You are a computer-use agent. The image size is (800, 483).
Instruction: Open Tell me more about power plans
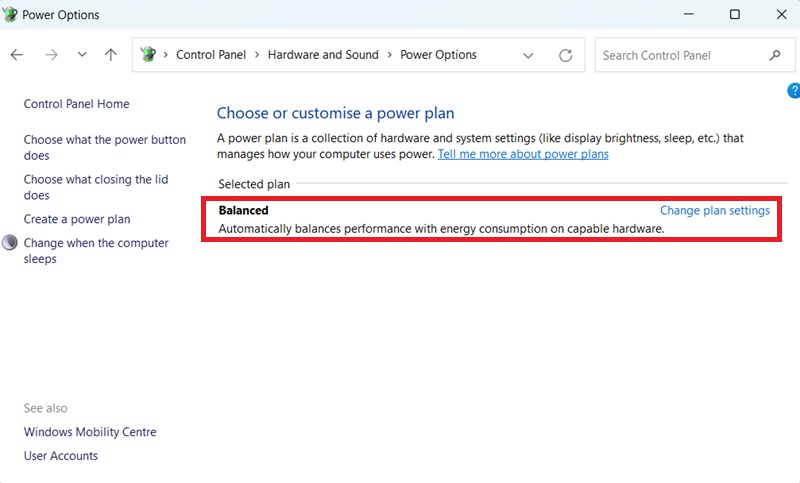coord(523,154)
